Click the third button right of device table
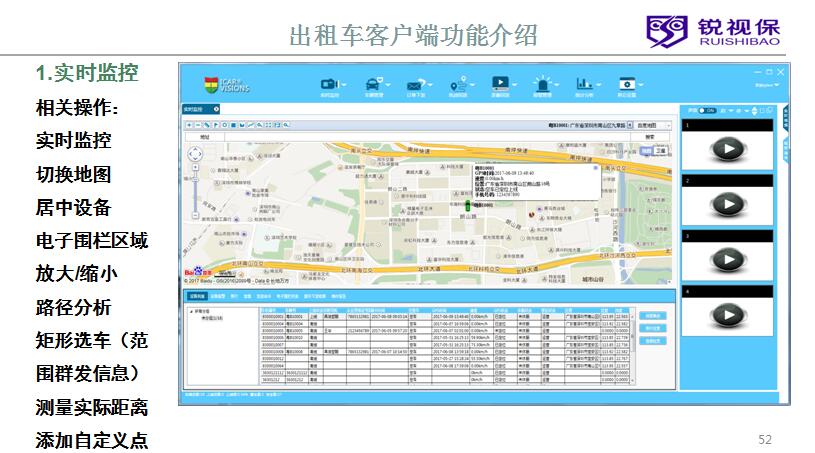The height and width of the screenshot is (453, 815). click(652, 341)
